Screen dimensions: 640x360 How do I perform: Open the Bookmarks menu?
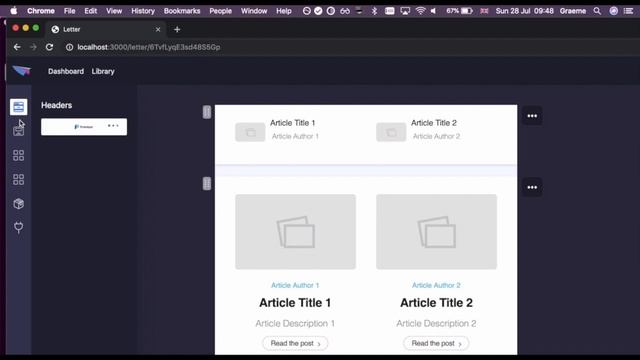[182, 11]
